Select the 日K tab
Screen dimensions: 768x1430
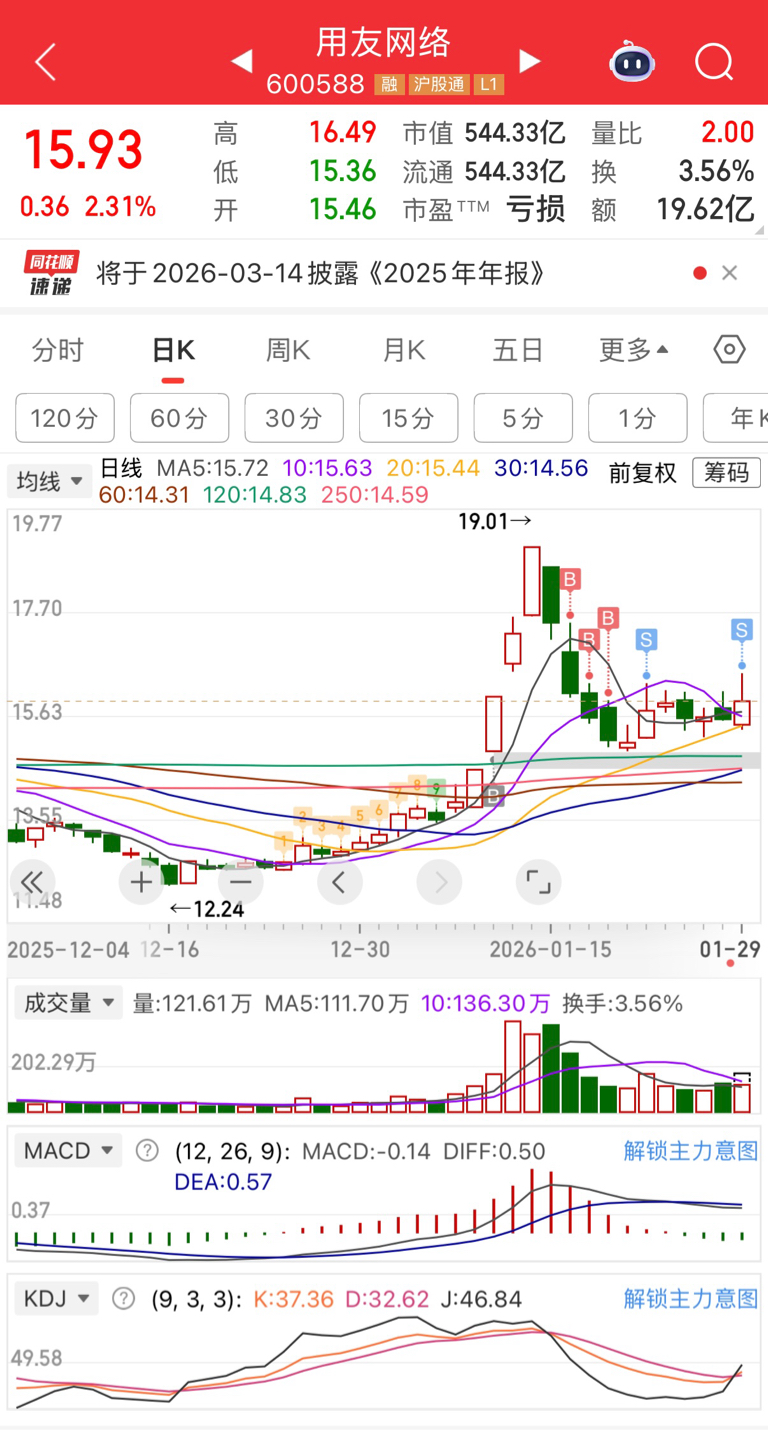(x=173, y=350)
